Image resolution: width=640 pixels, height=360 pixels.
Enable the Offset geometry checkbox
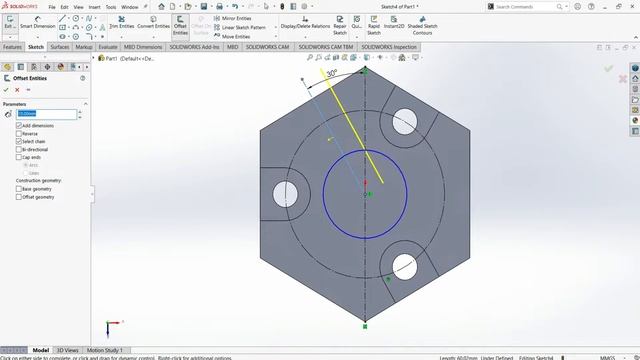point(19,197)
